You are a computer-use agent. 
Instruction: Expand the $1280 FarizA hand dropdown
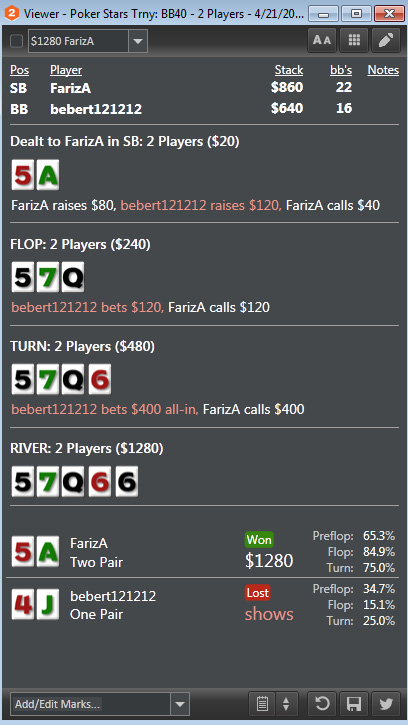[138, 41]
